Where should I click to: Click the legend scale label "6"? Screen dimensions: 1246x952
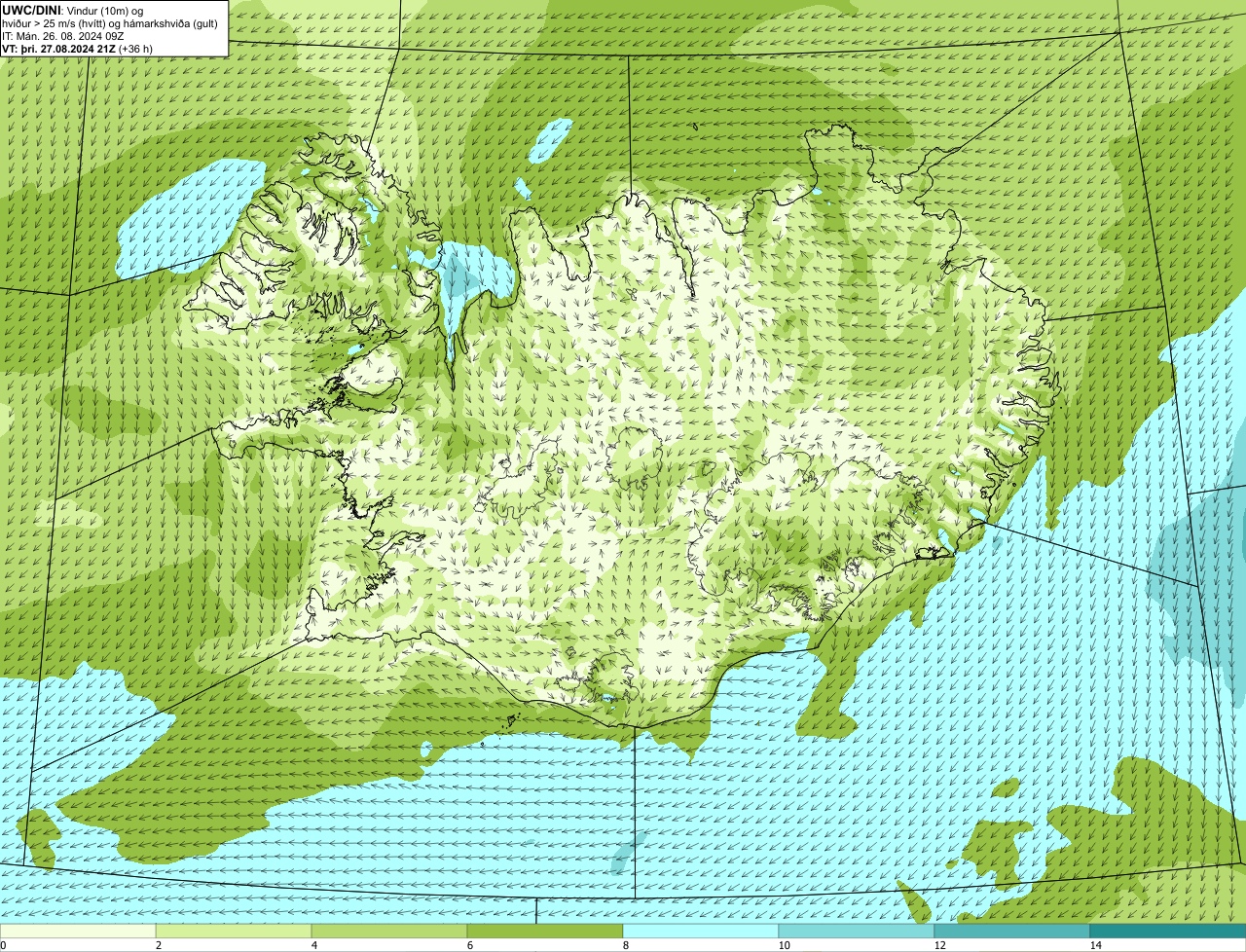[x=469, y=945]
